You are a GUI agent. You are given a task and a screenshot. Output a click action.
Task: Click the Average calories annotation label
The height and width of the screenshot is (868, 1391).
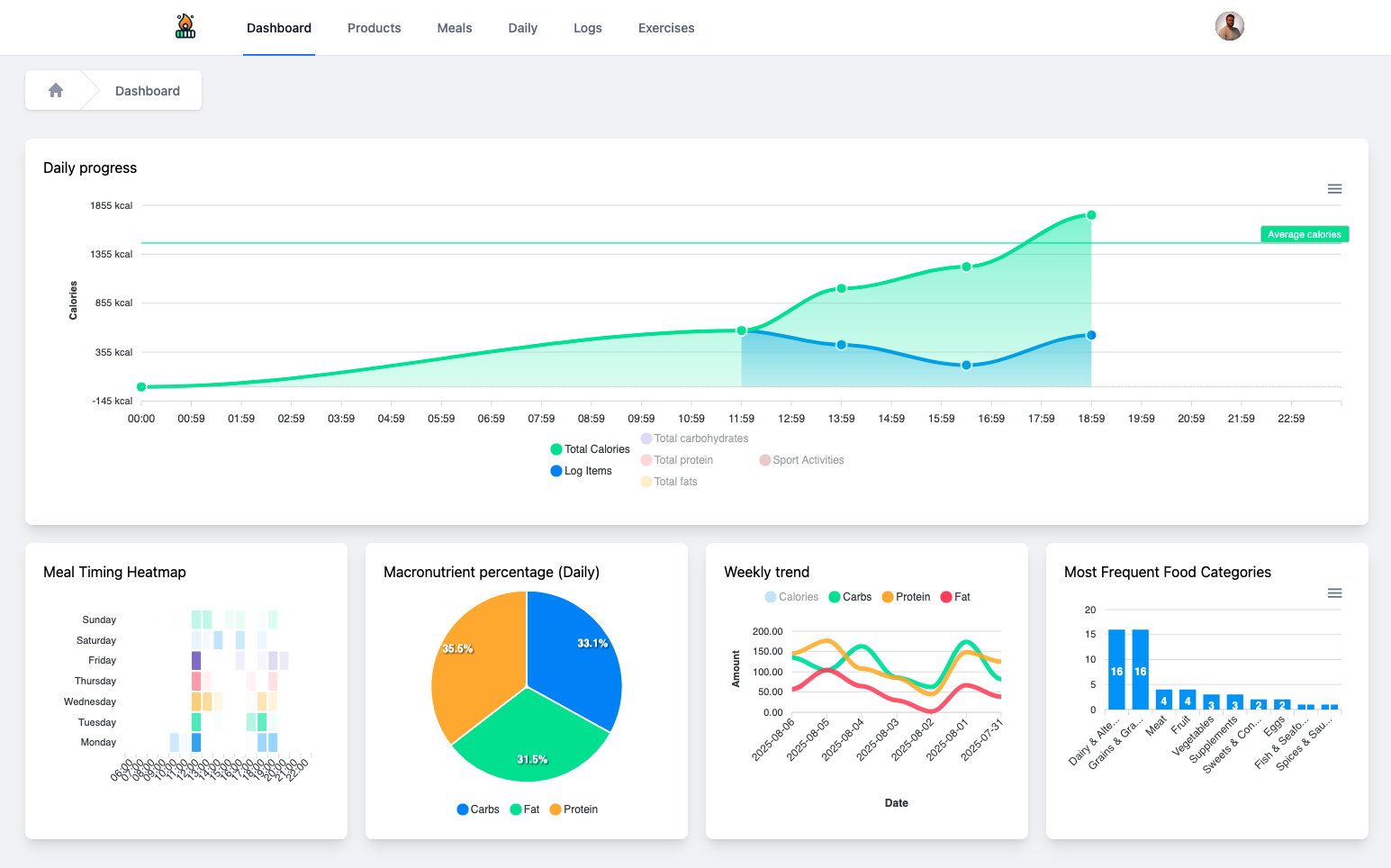1305,234
